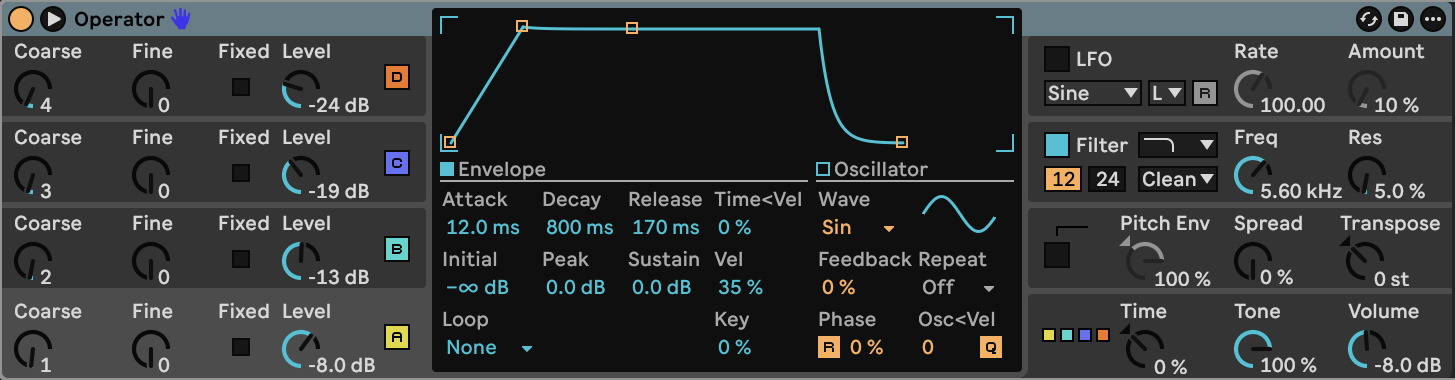
Task: Enable Fixed mode for oscillator D
Action: click(x=241, y=87)
